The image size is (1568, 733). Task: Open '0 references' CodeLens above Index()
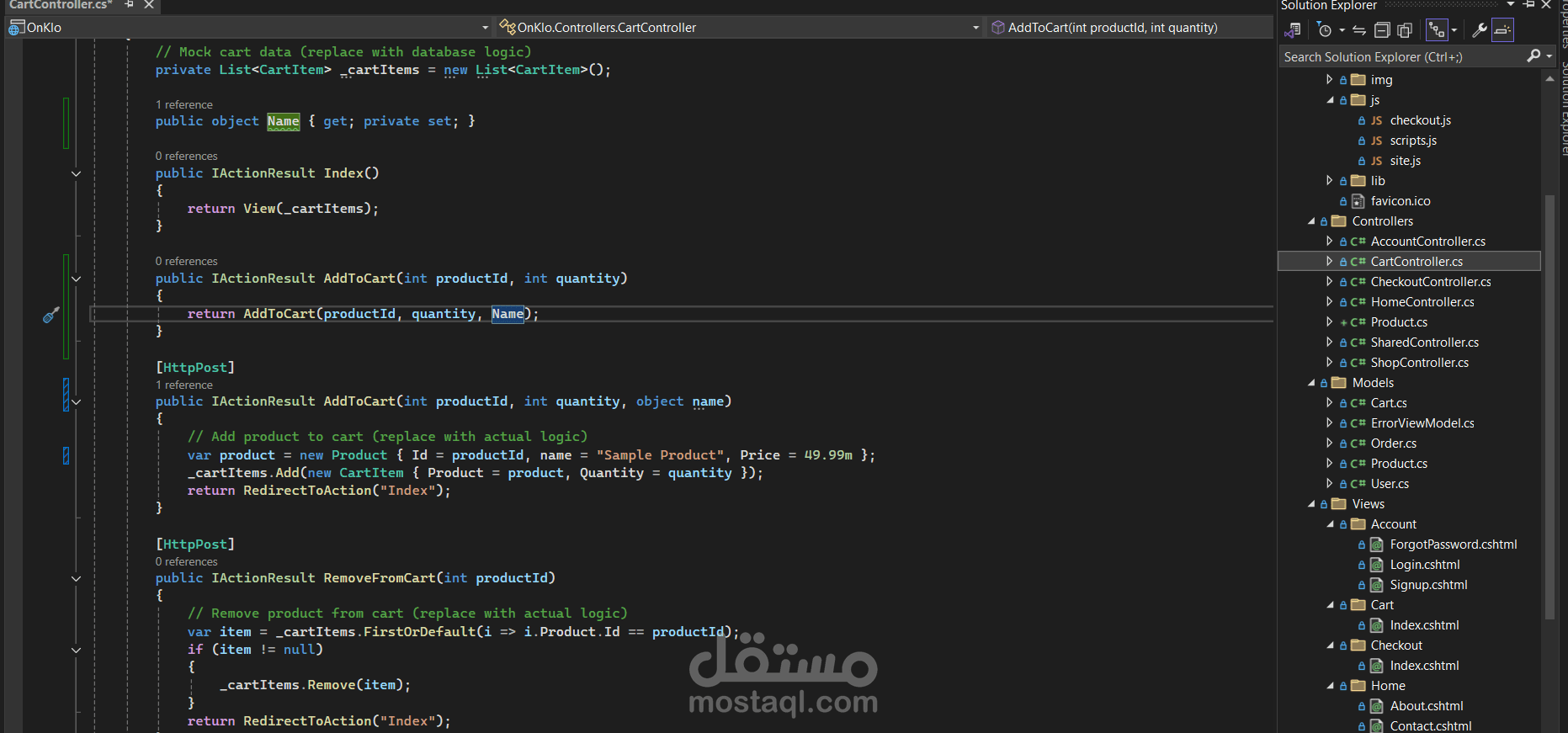pyautogui.click(x=186, y=156)
